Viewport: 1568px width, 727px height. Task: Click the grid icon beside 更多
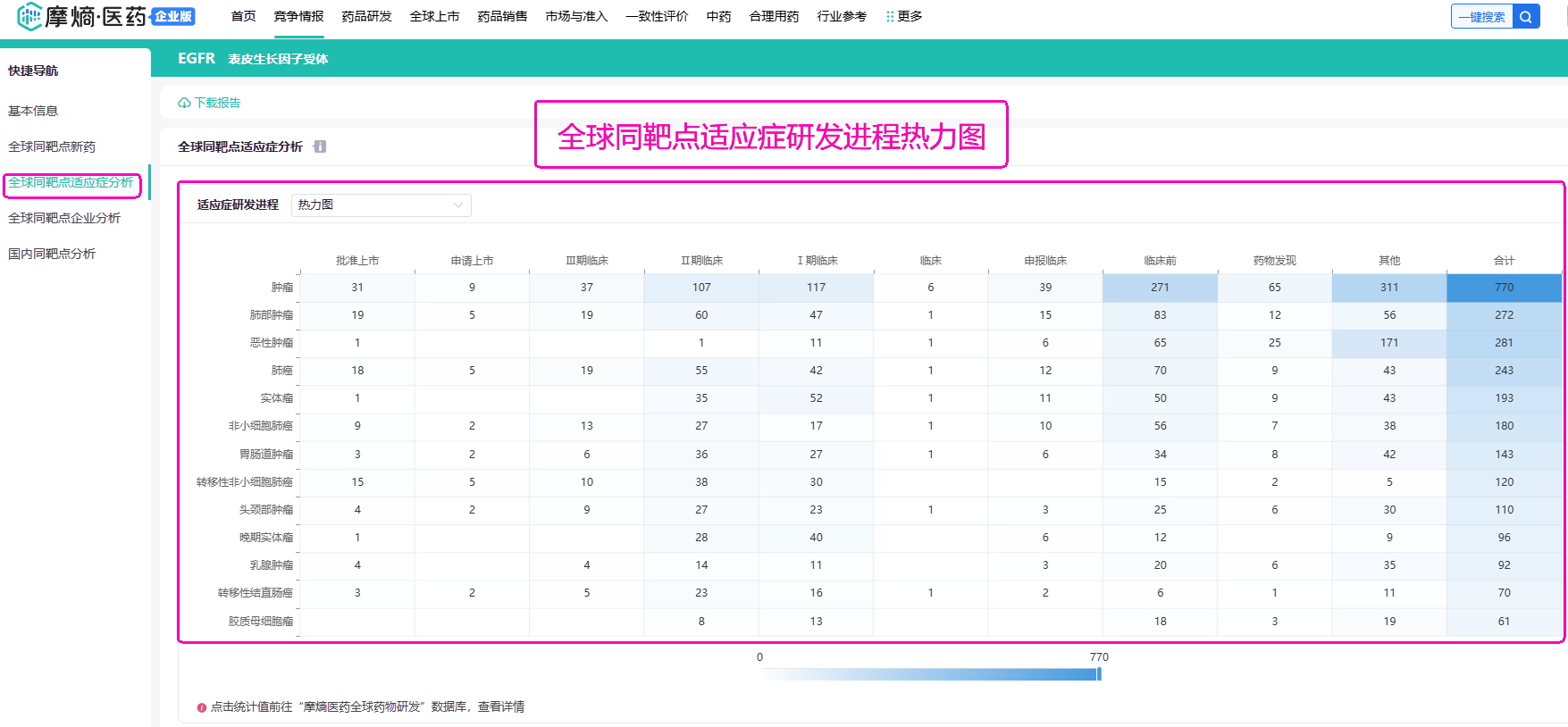890,17
